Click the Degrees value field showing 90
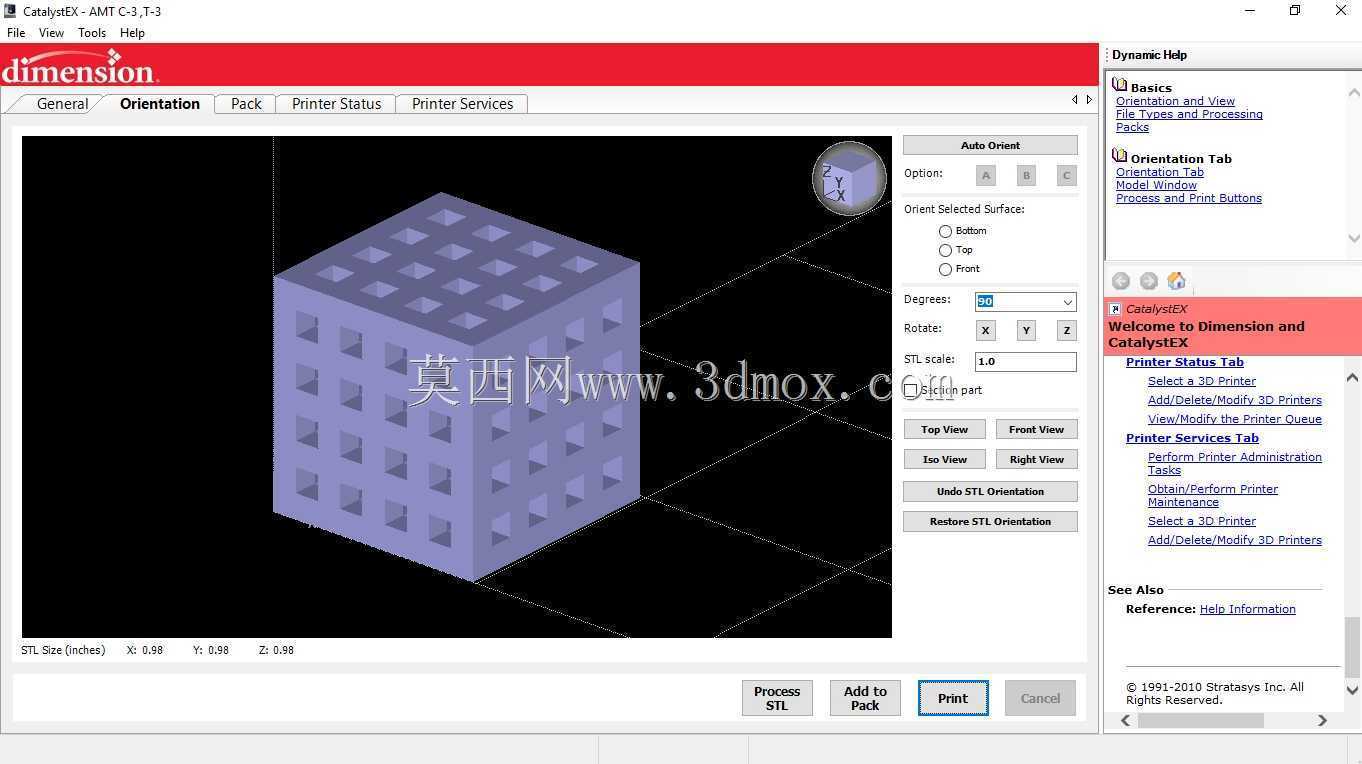This screenshot has height=764, width=1362. click(1017, 302)
